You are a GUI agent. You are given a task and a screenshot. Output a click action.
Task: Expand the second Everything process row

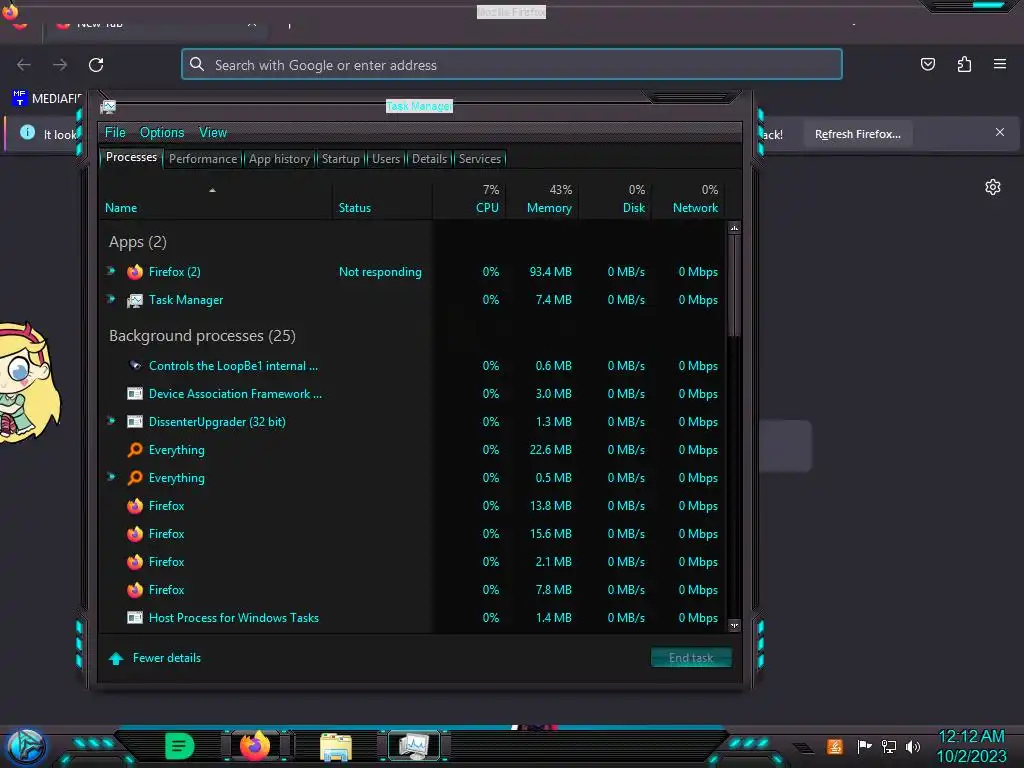pyautogui.click(x=111, y=477)
